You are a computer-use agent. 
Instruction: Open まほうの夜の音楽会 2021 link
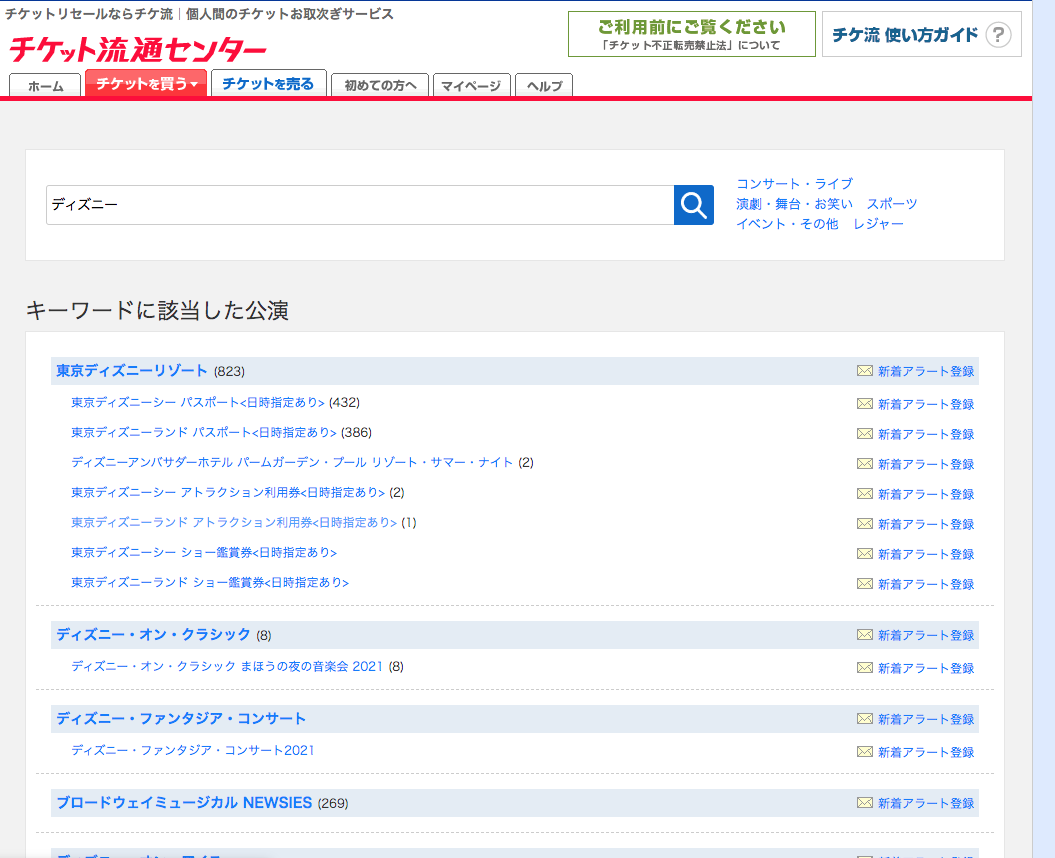pos(227,666)
